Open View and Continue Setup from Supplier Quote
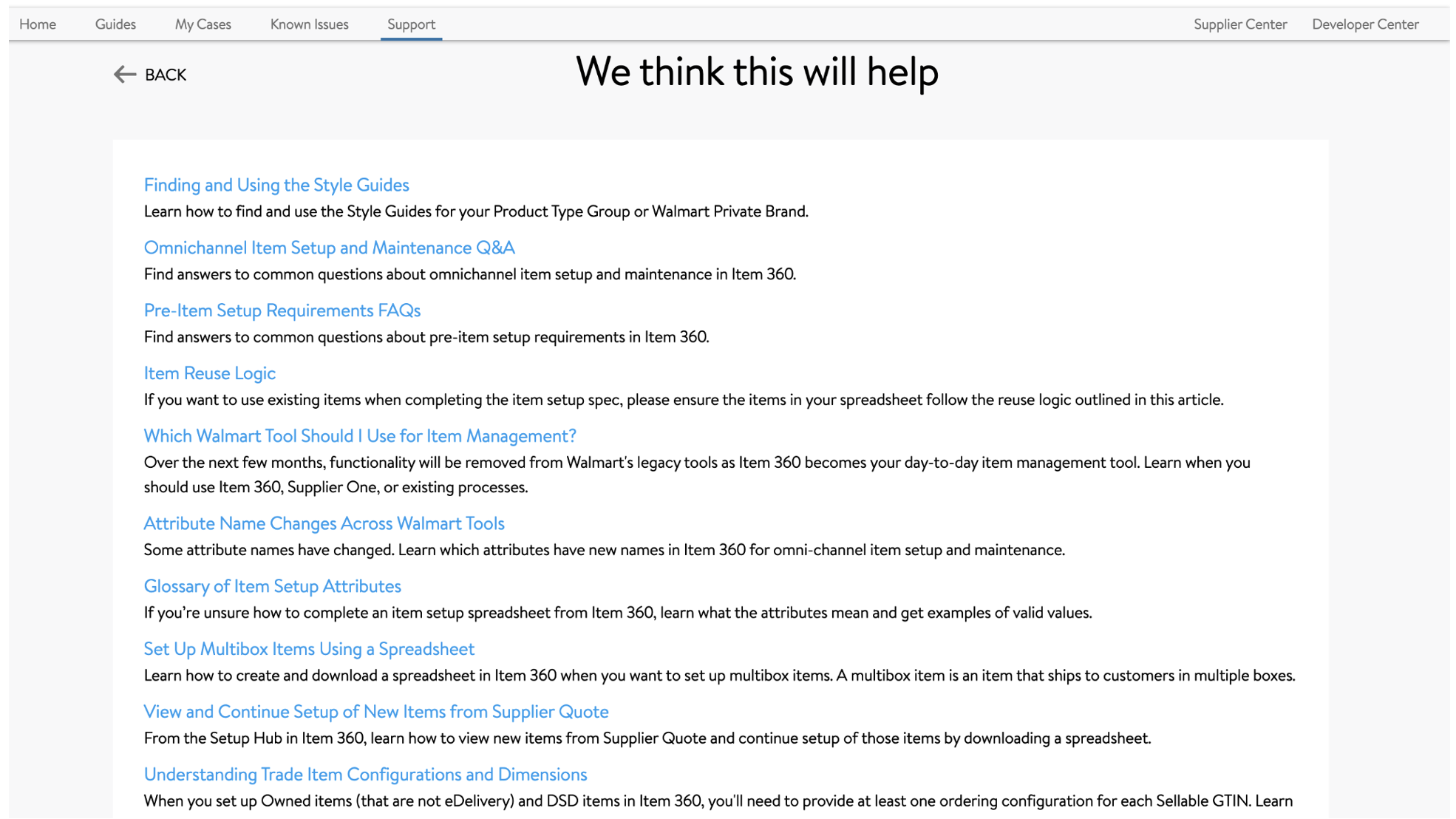 (376, 712)
